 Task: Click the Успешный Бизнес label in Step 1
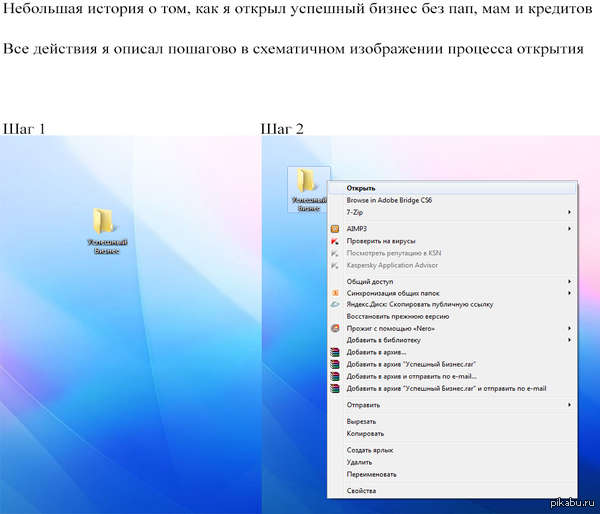coord(107,246)
